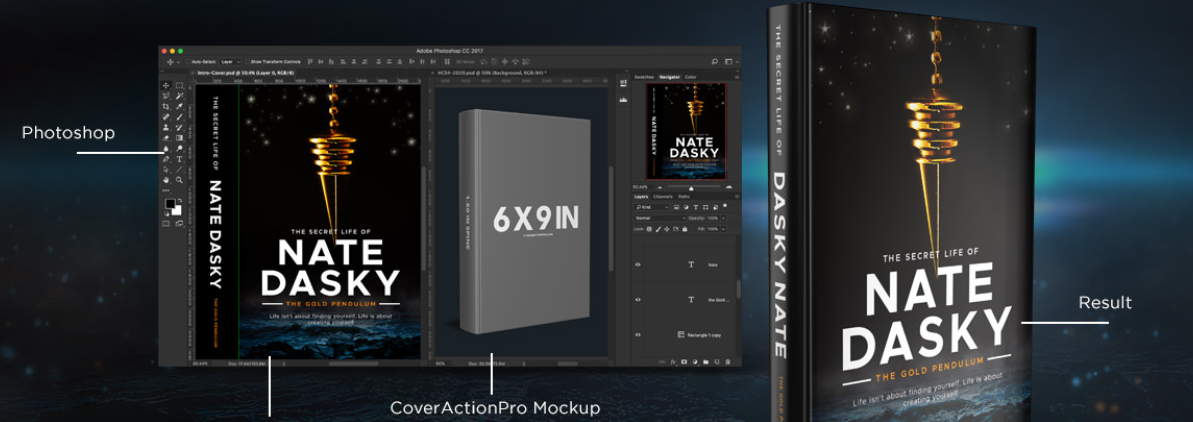The height and width of the screenshot is (422, 1193).
Task: Toggle the Auto-Select checkbox
Action: (x=188, y=61)
